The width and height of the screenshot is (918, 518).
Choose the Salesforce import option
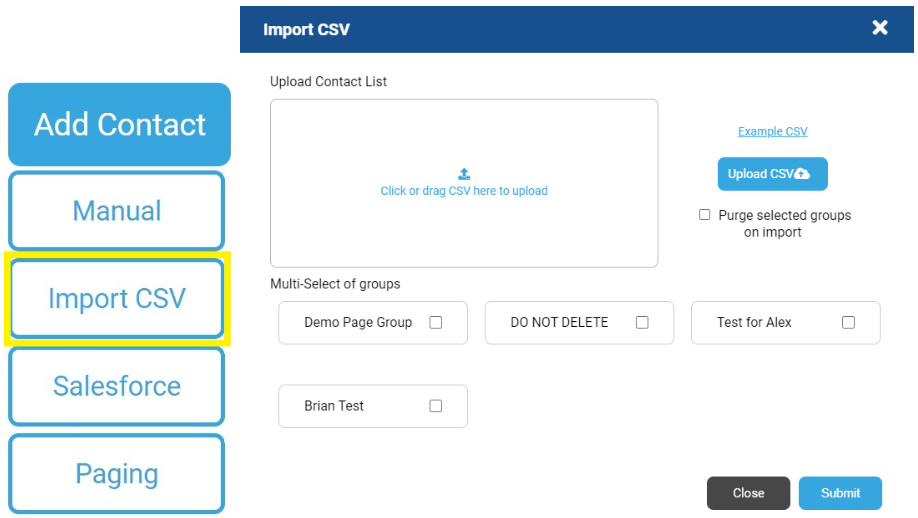coord(117,386)
